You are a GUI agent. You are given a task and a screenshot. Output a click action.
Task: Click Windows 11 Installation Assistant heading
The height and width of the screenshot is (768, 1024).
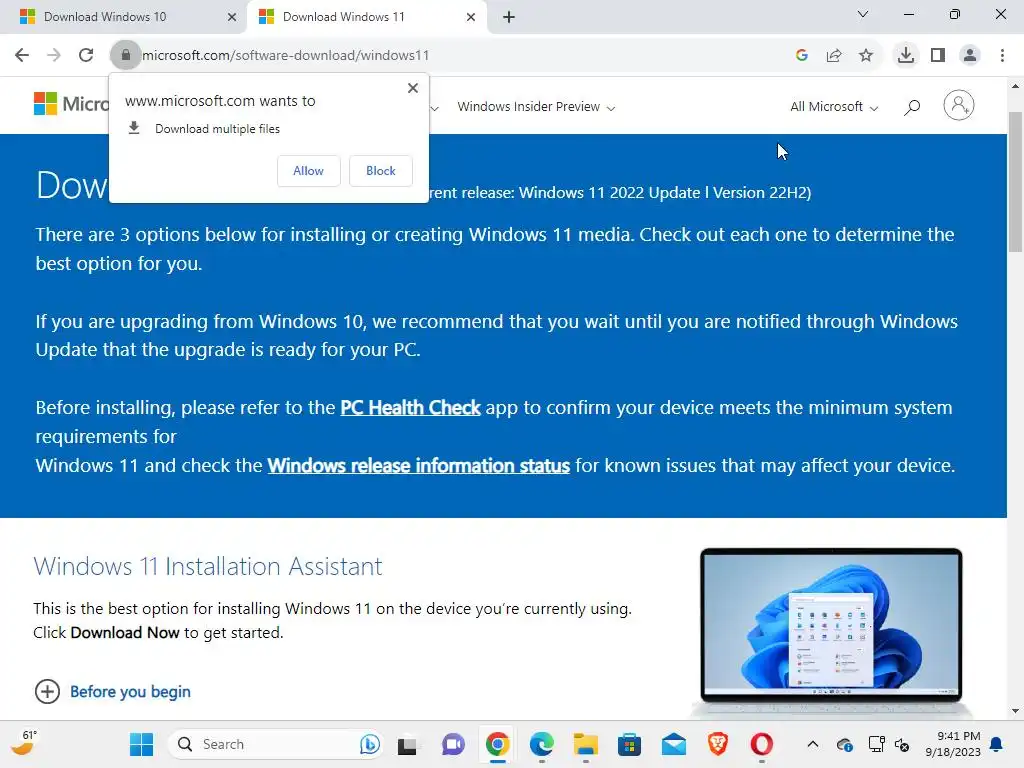pyautogui.click(x=208, y=566)
